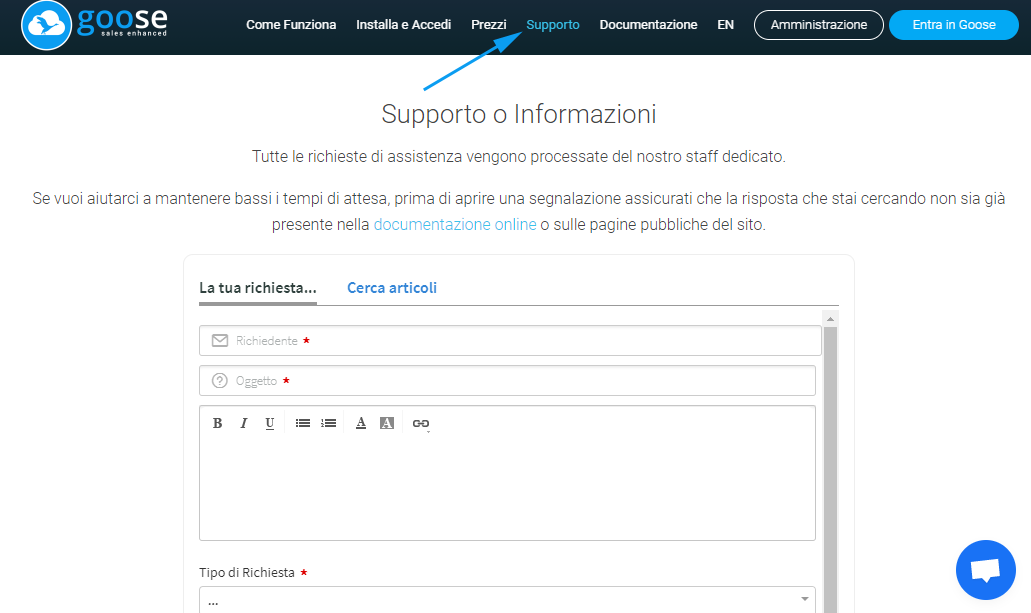The height and width of the screenshot is (613, 1031).
Task: Open Come Funziona page
Action: pyautogui.click(x=291, y=25)
